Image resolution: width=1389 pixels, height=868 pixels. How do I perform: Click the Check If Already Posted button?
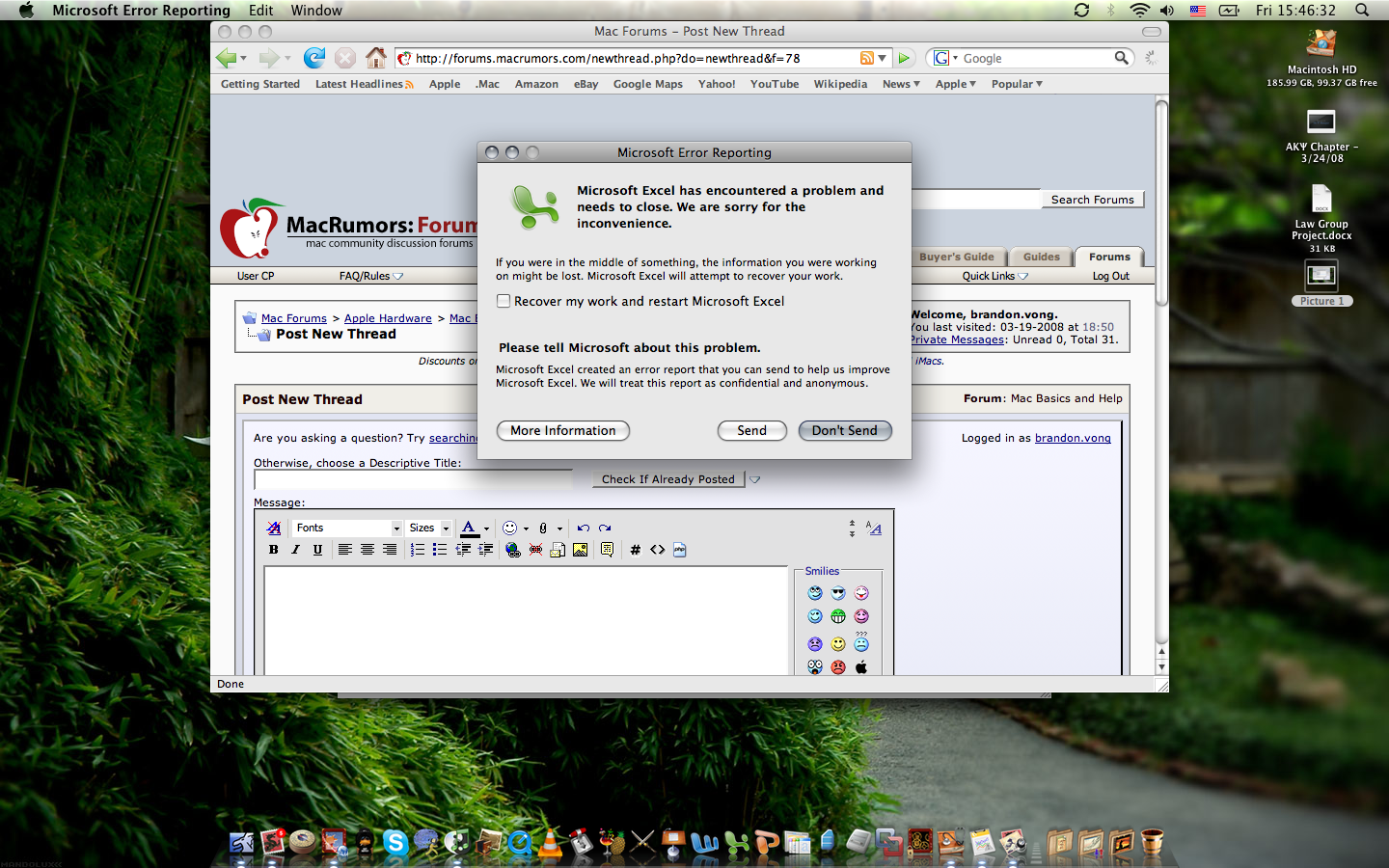pyautogui.click(x=668, y=479)
